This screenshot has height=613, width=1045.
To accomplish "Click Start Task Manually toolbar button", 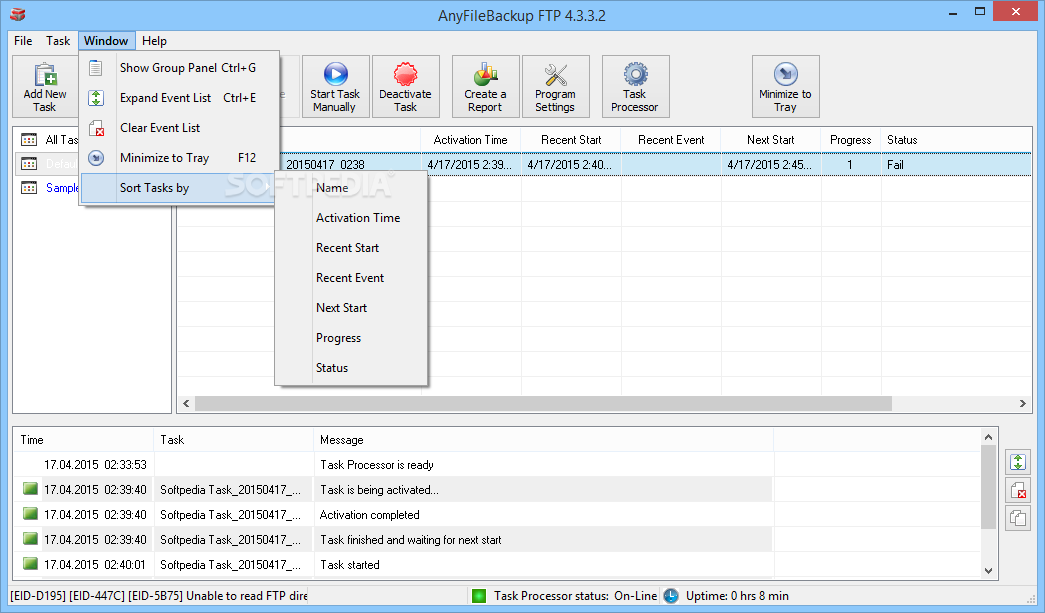I will tap(335, 87).
